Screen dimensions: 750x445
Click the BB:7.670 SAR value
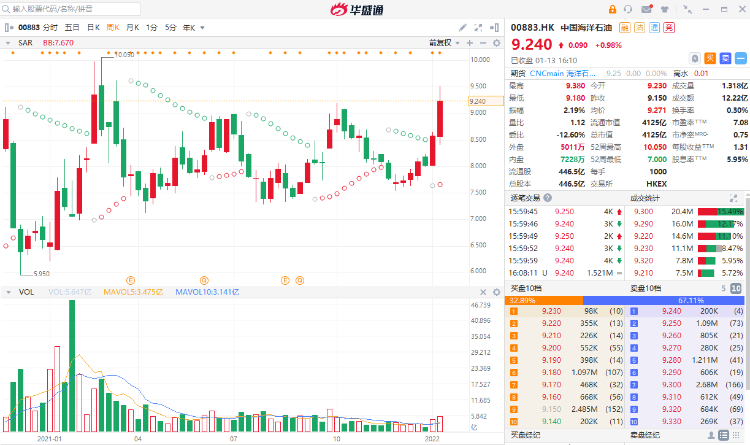tap(58, 43)
